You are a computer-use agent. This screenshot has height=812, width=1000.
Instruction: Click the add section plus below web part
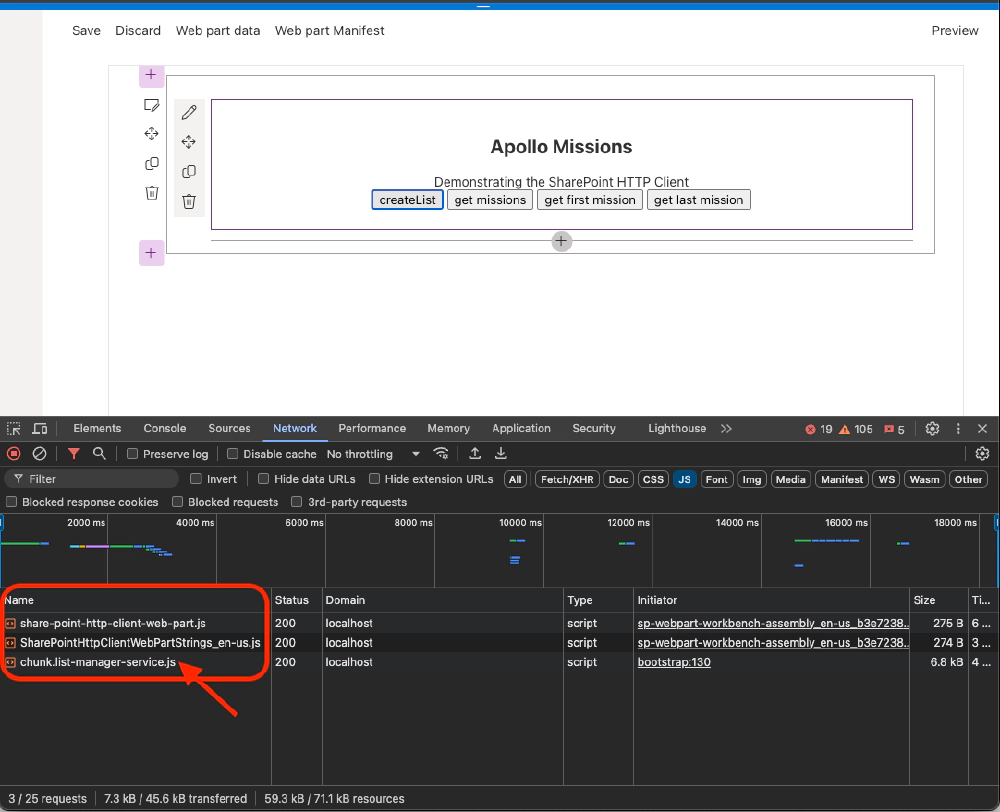(151, 253)
